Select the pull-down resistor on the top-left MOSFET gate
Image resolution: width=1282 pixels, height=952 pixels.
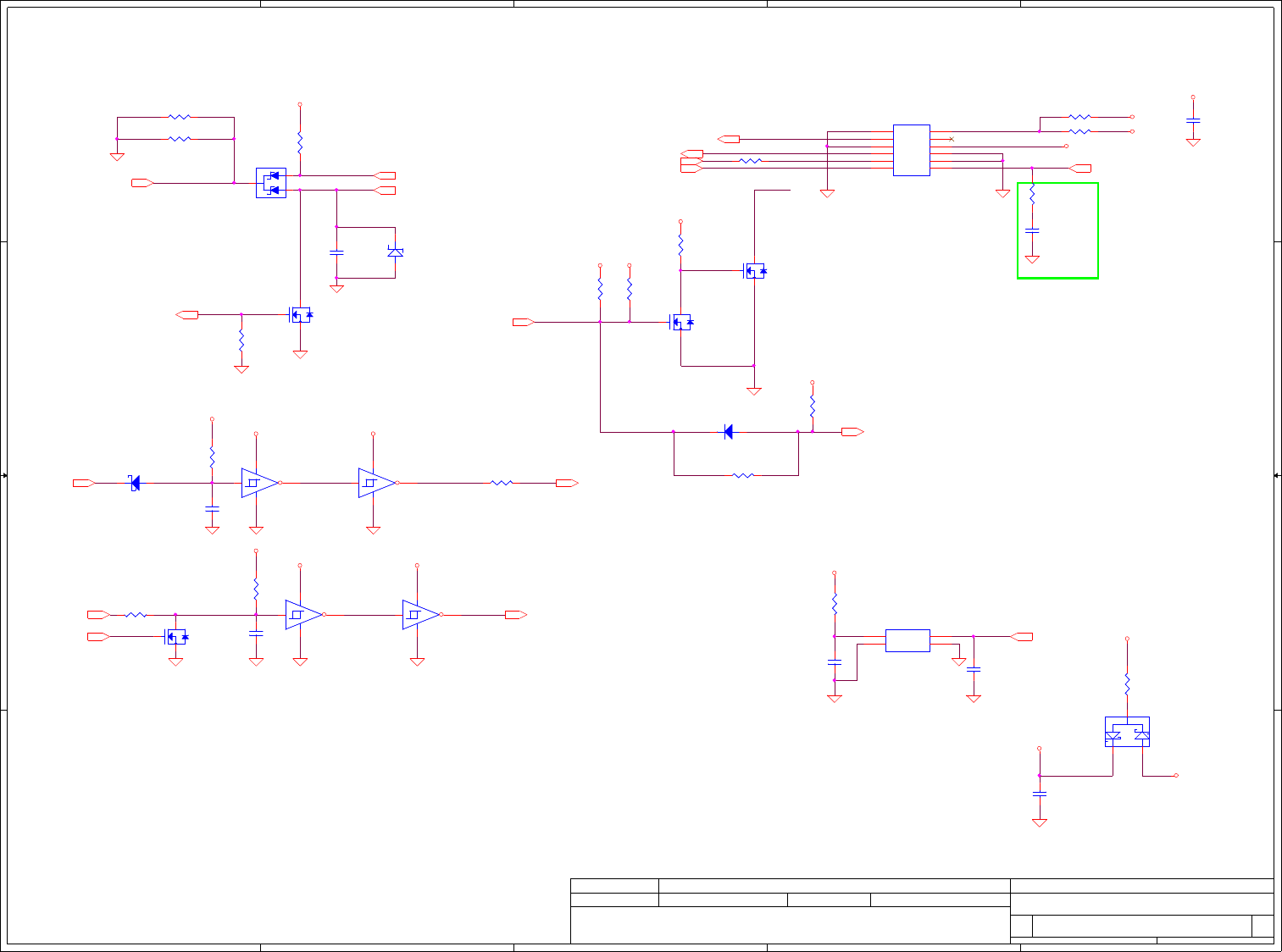(241, 340)
